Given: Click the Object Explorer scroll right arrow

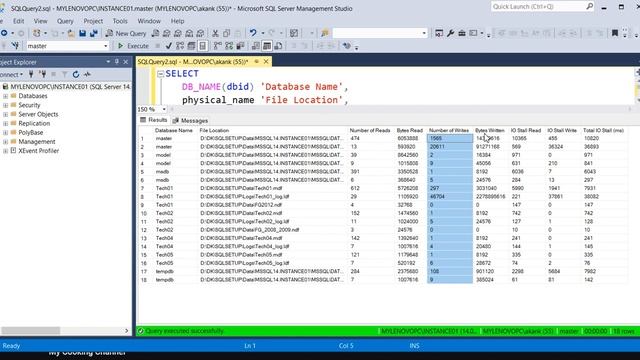Looking at the screenshot, I should tap(127, 331).
